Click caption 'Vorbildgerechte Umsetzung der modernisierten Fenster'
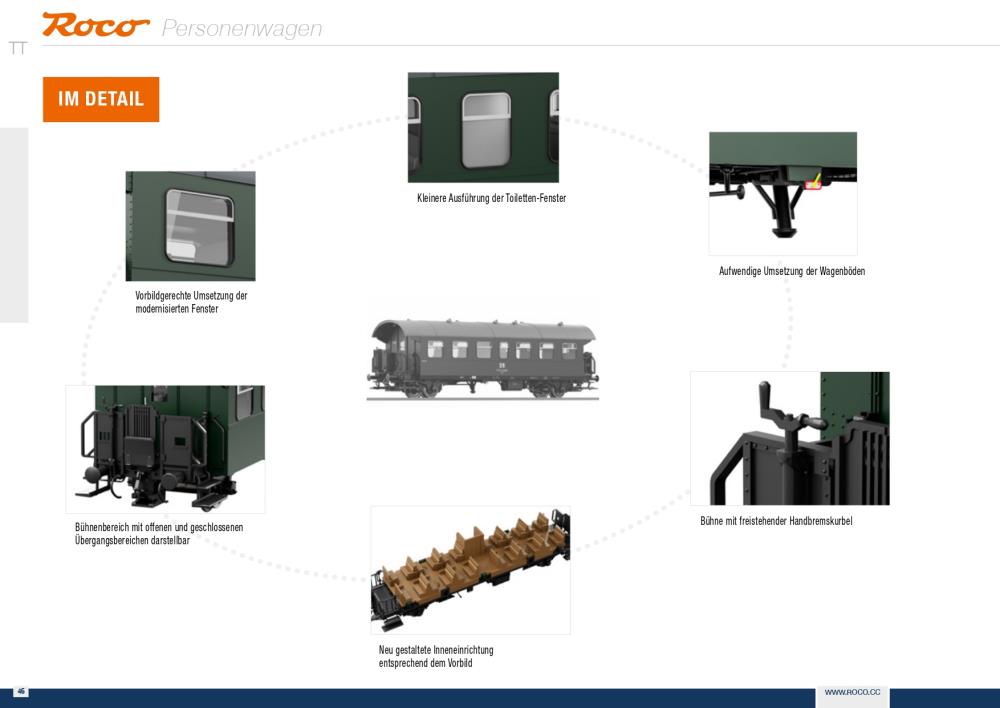This screenshot has height=708, width=1000. click(x=191, y=302)
